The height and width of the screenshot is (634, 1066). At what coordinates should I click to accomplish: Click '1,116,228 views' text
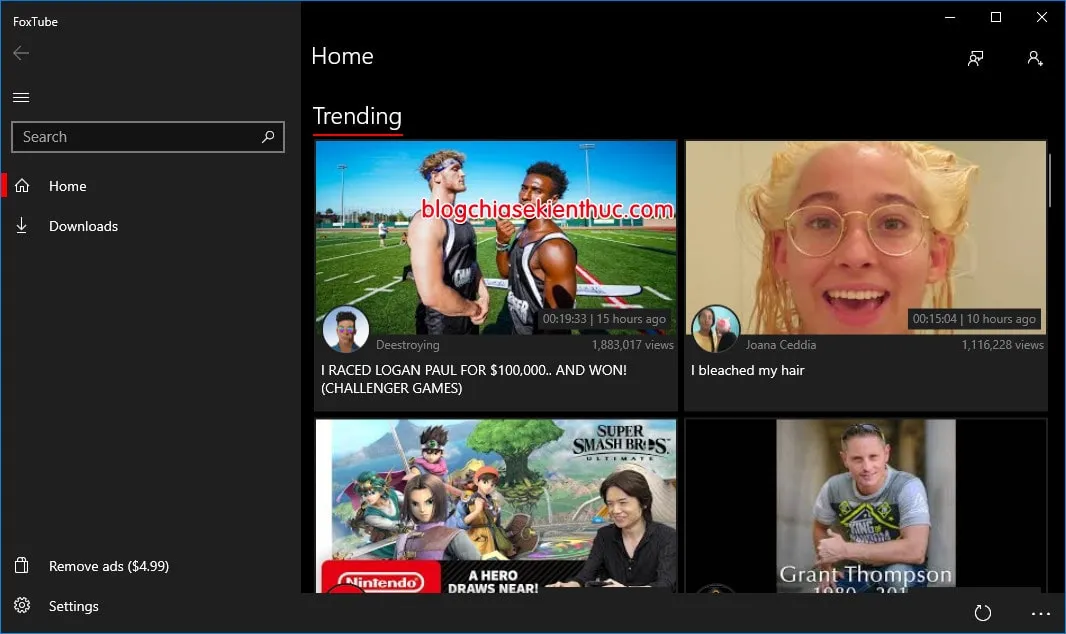1002,345
